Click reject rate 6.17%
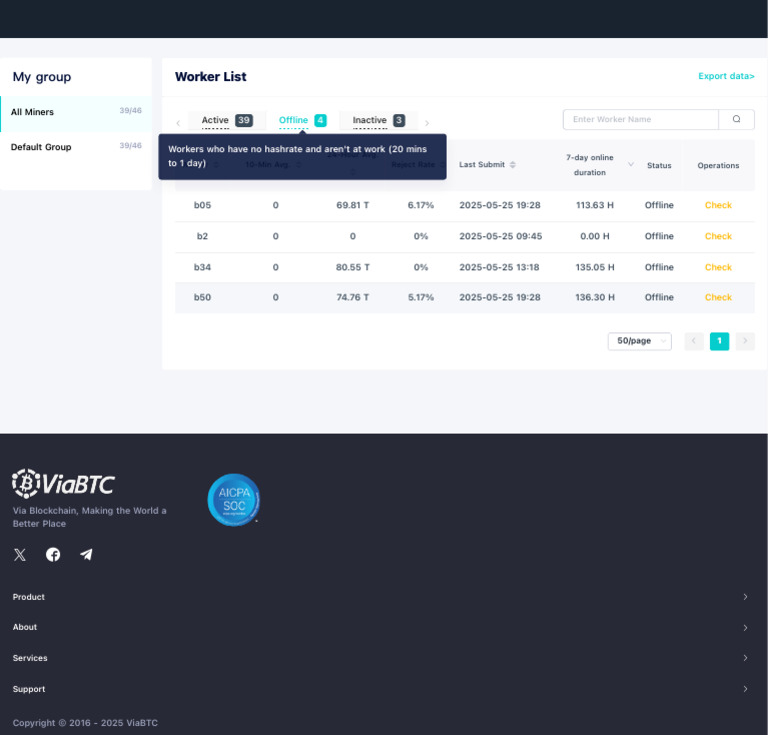 [421, 205]
